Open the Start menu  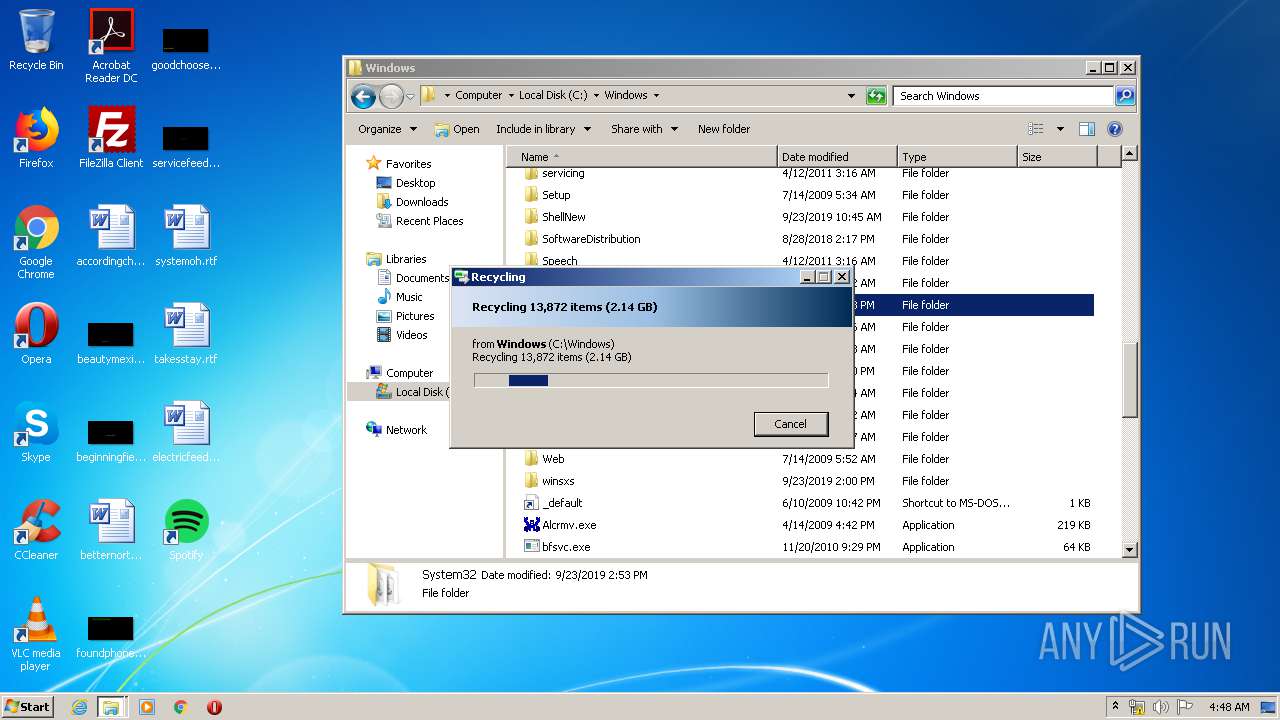point(27,707)
